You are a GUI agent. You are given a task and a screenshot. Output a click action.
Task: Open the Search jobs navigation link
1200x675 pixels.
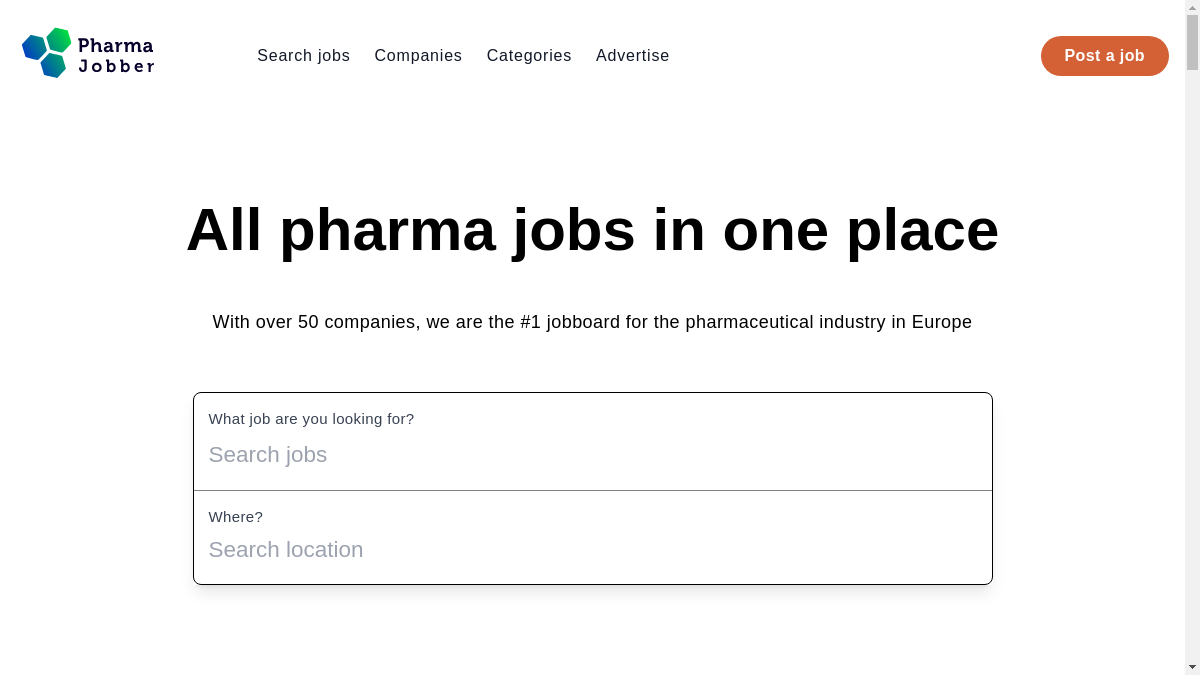click(x=303, y=56)
